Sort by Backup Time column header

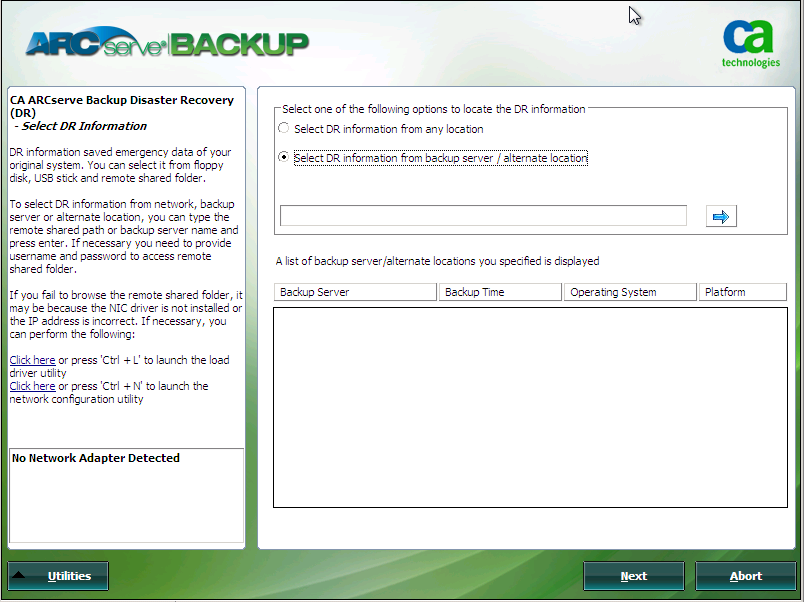pyautogui.click(x=500, y=292)
